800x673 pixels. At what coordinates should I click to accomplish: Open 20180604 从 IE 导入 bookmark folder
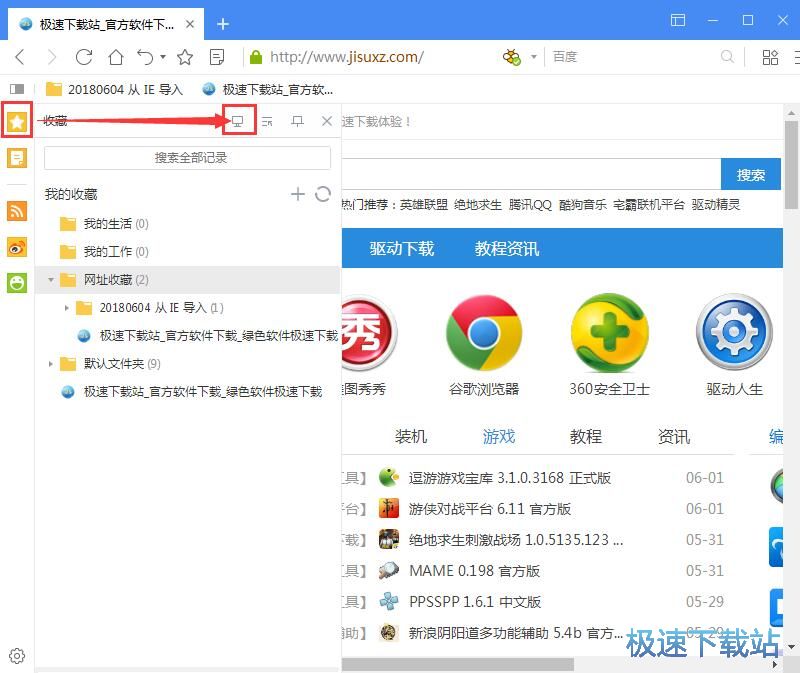[x=114, y=89]
